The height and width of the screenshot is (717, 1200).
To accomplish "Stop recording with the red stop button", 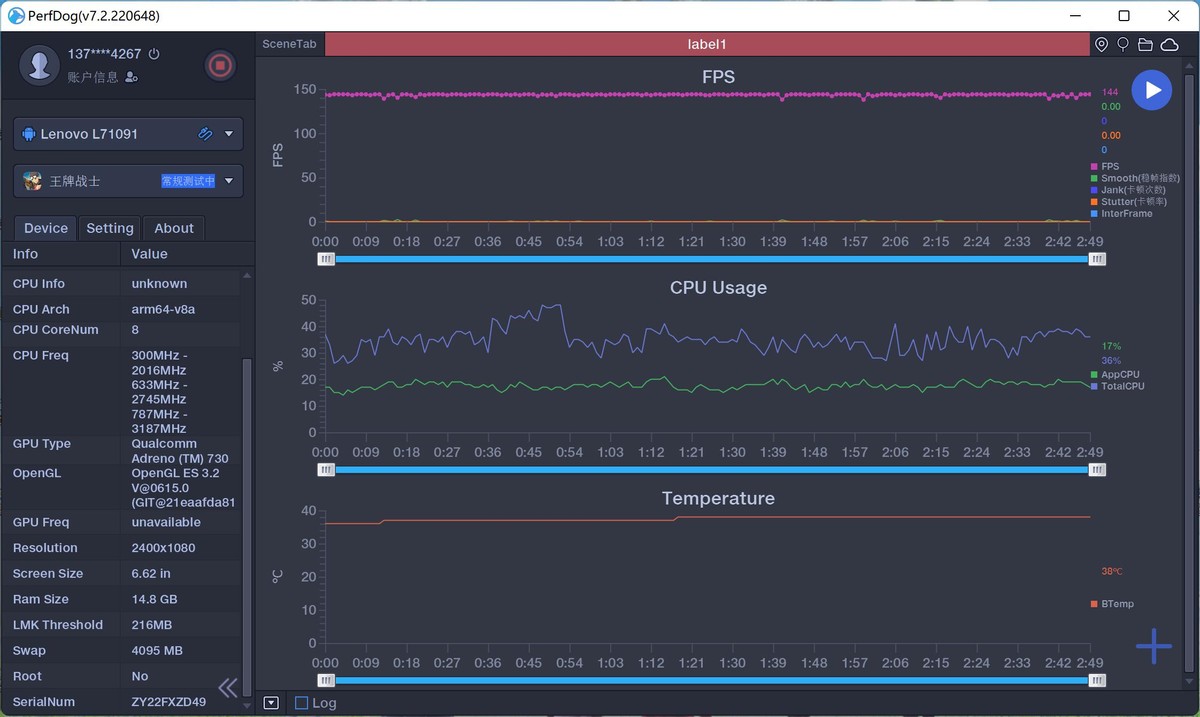I will pos(220,66).
